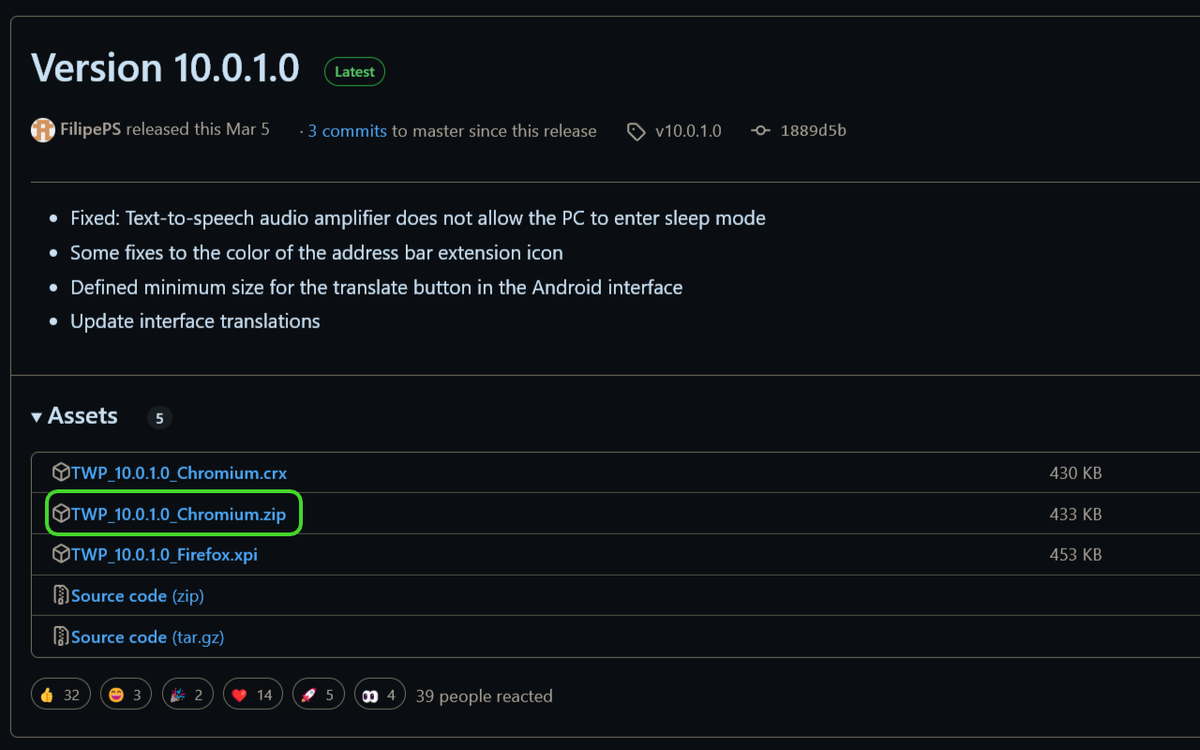Click the Android translate button size note
1200x750 pixels.
(377, 287)
